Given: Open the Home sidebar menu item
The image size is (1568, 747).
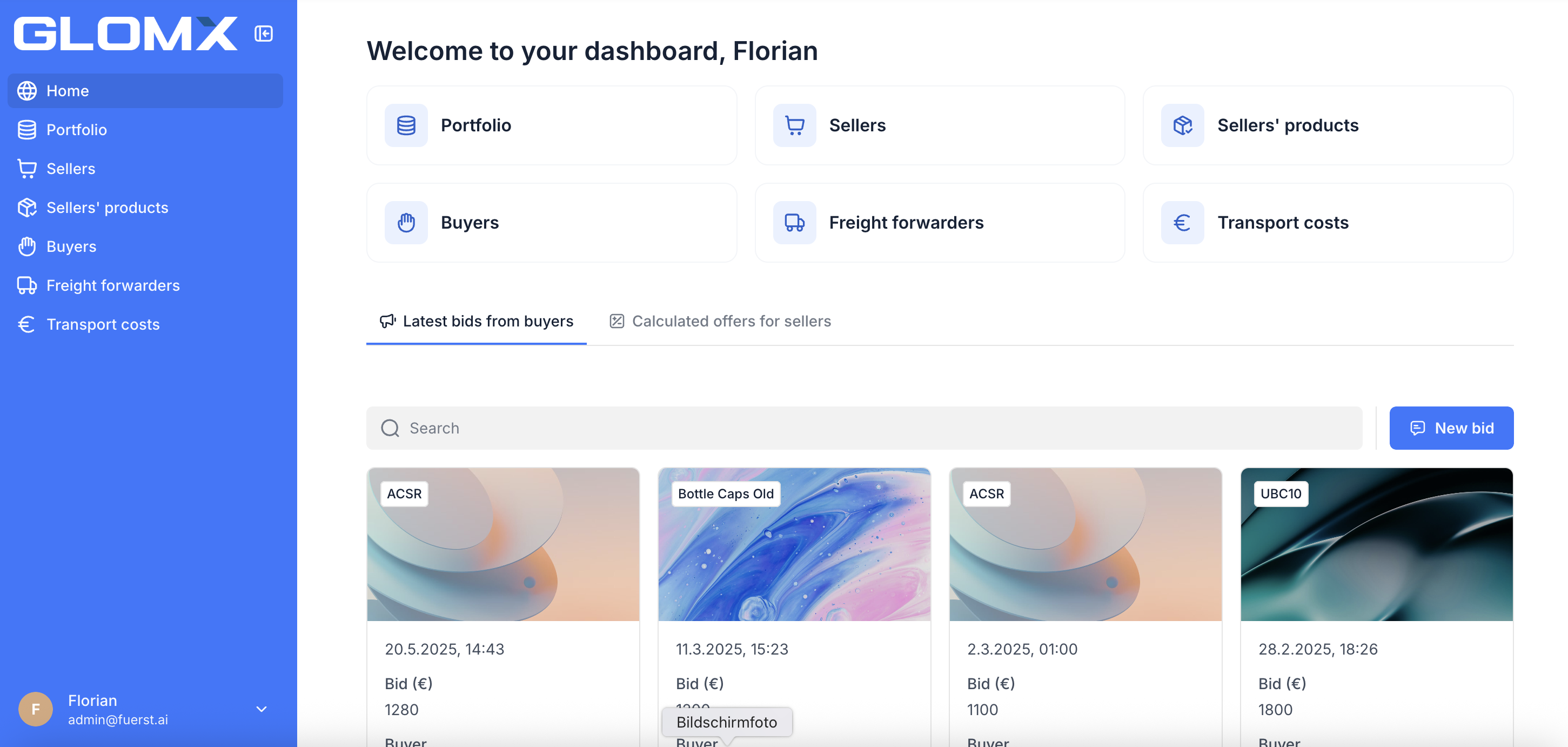Looking at the screenshot, I should [x=145, y=91].
